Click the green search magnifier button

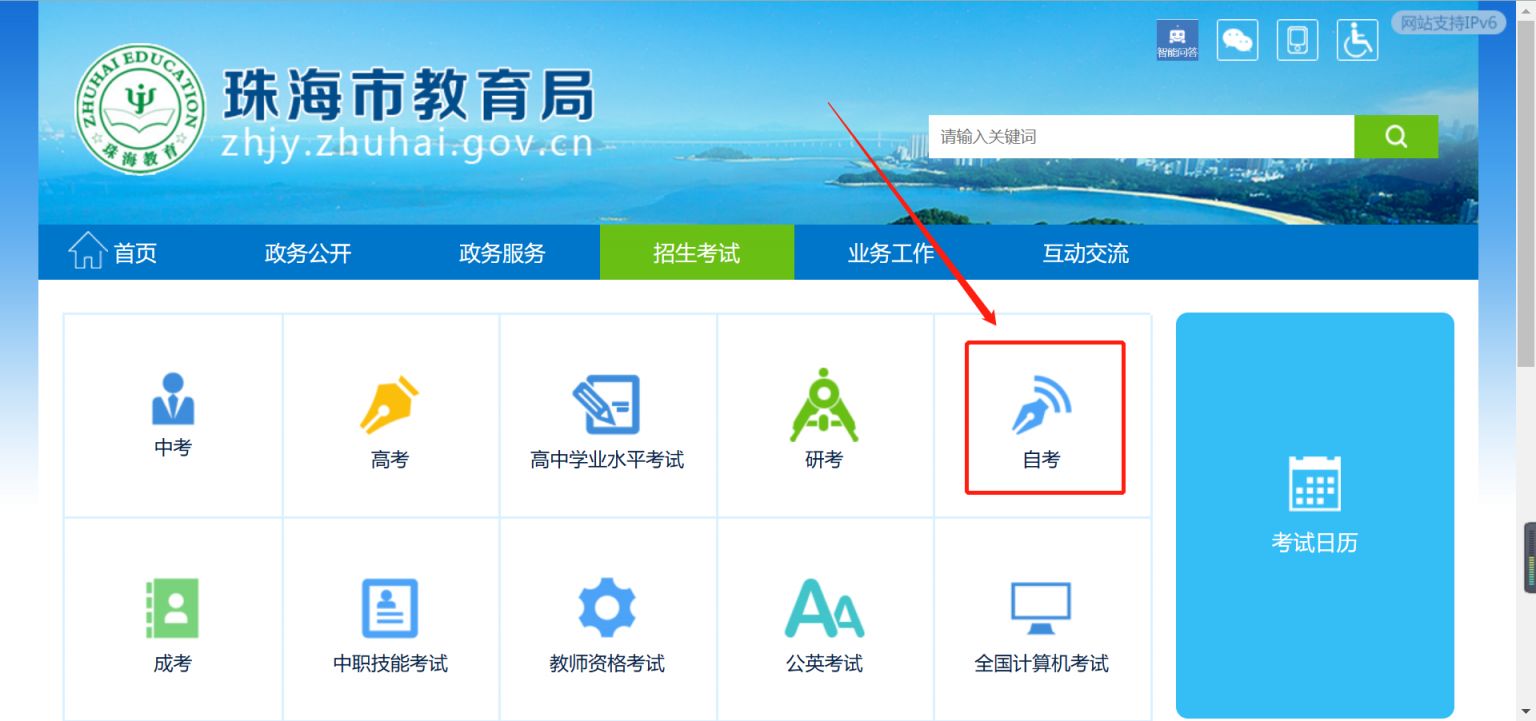pyautogui.click(x=1396, y=137)
